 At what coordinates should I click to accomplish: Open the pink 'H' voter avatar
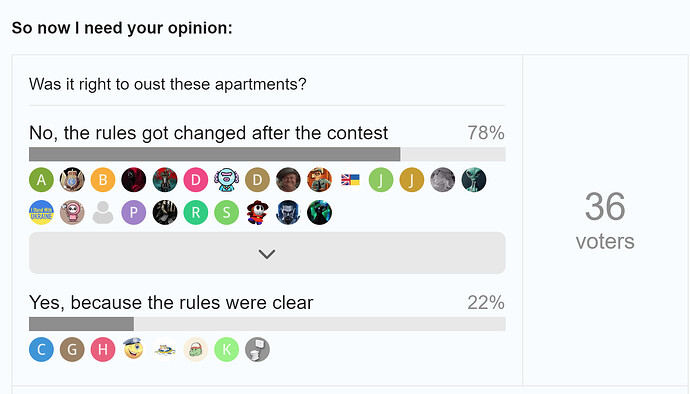point(103,350)
